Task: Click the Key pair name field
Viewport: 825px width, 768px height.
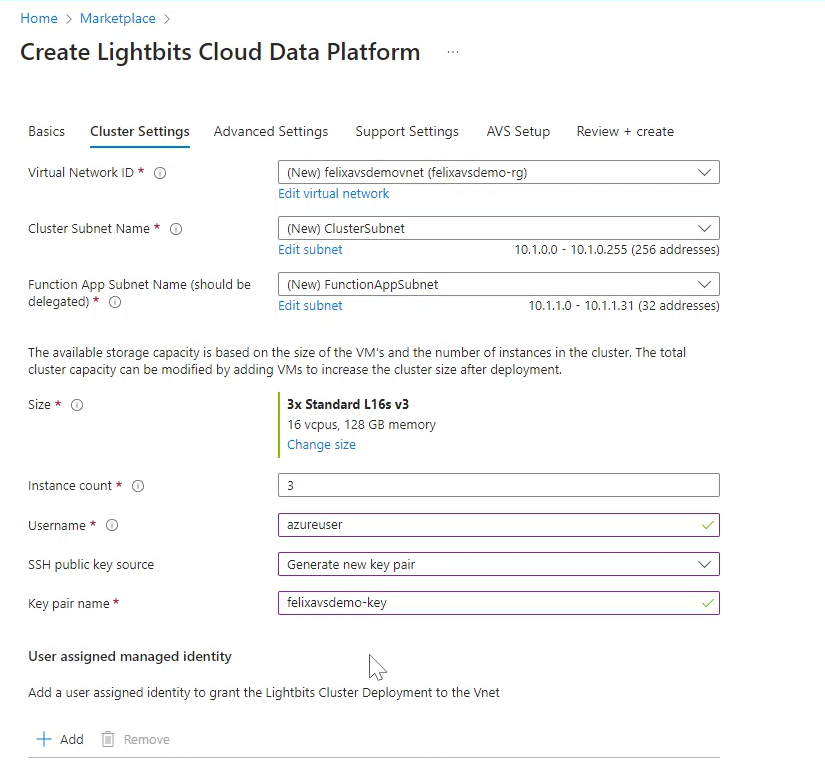Action: tap(499, 603)
